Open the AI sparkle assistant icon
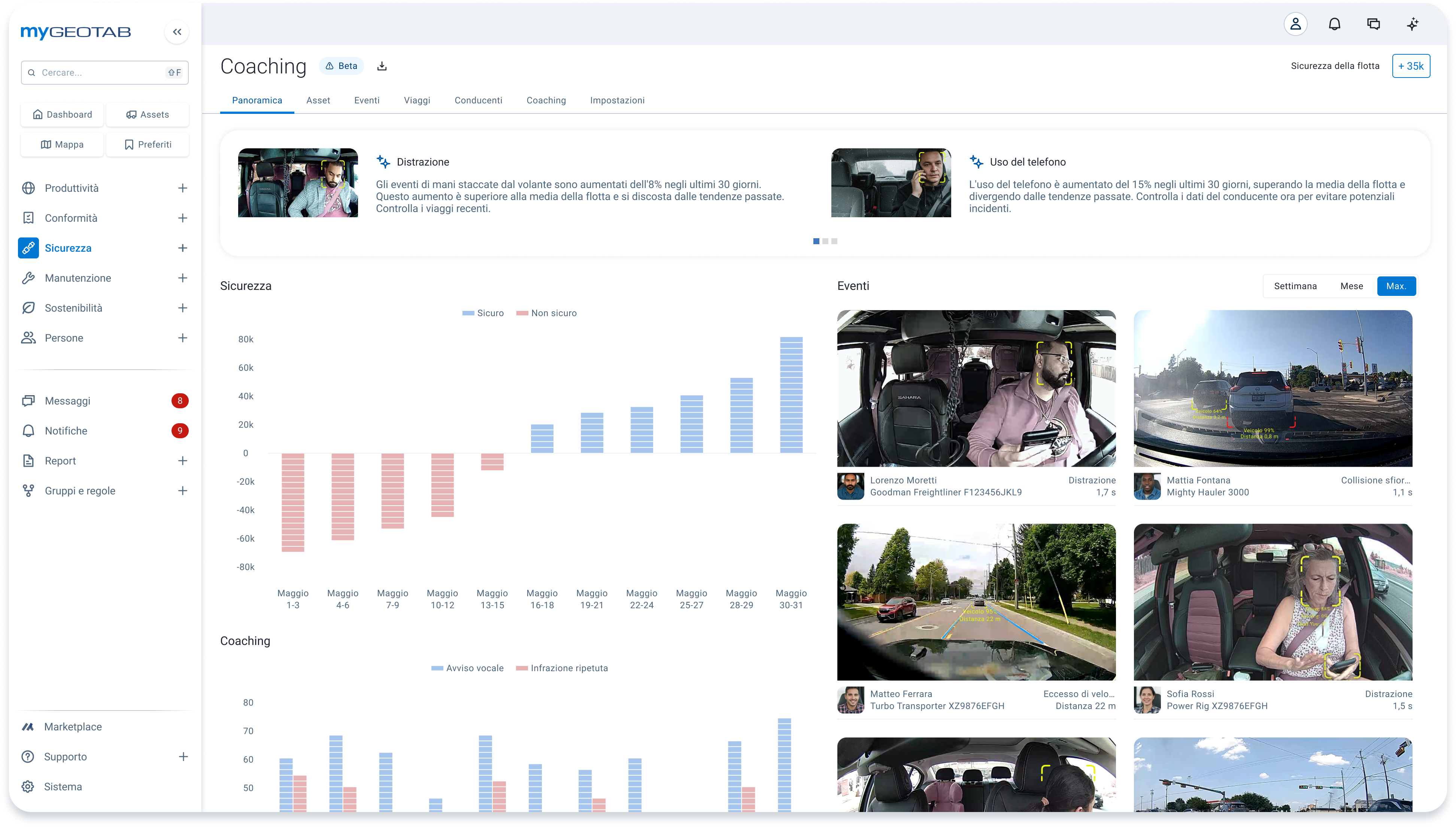This screenshot has width=1456, height=827. pos(1412,24)
